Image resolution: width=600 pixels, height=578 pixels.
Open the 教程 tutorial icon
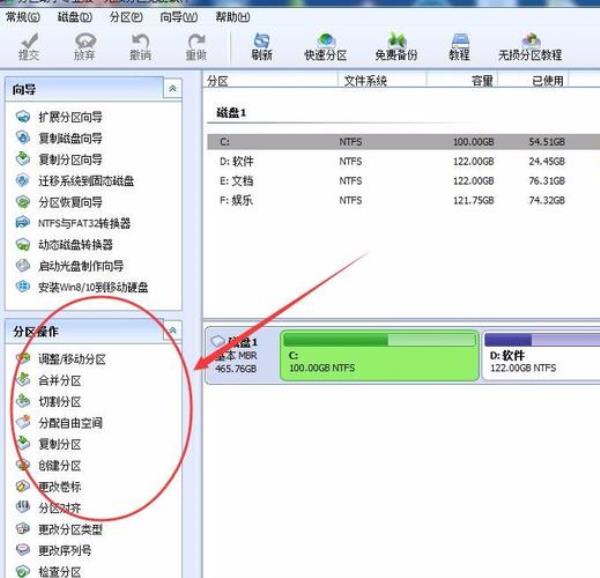(459, 47)
